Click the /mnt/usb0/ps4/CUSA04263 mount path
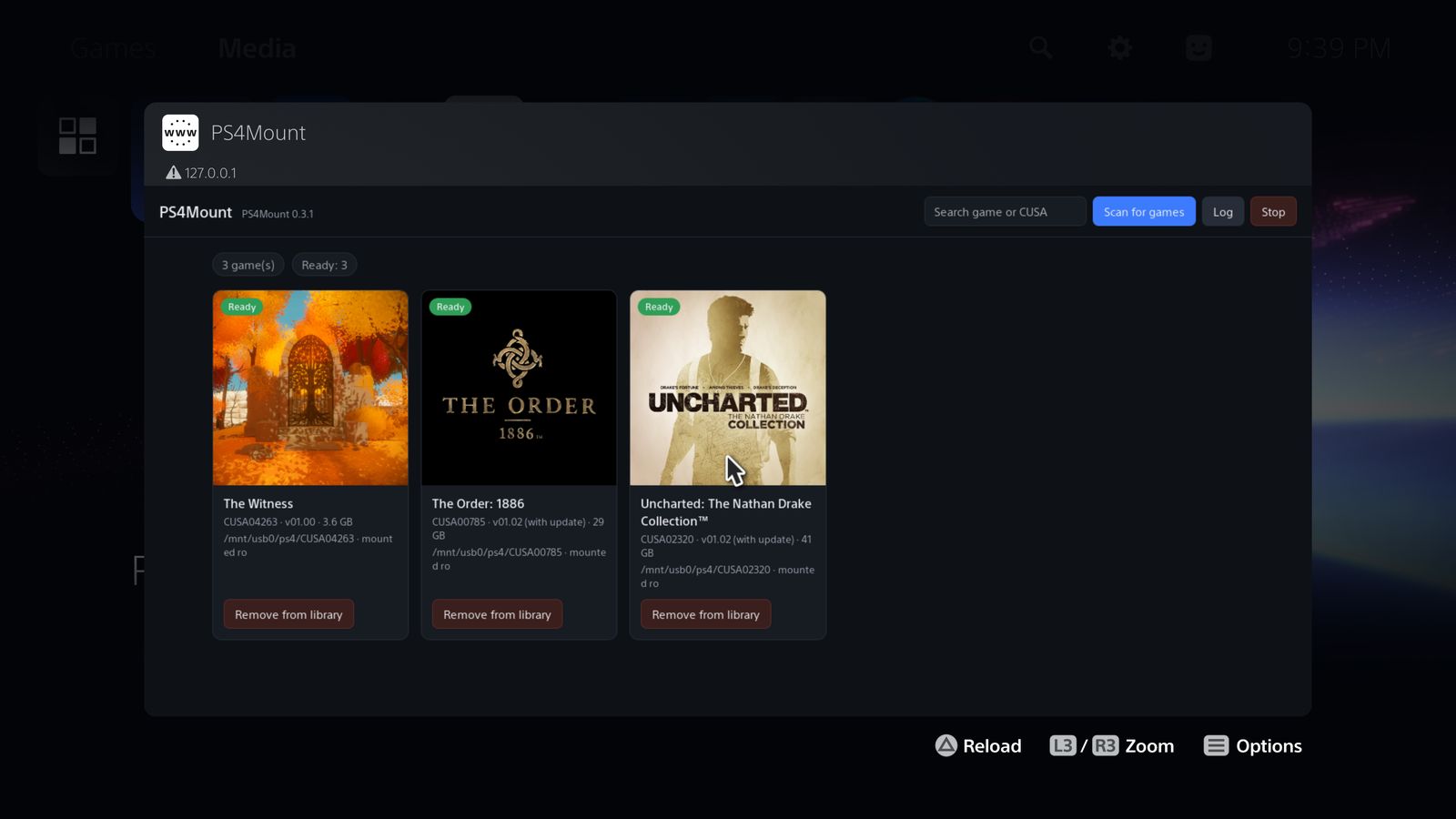Viewport: 1456px width, 819px height. (289, 539)
